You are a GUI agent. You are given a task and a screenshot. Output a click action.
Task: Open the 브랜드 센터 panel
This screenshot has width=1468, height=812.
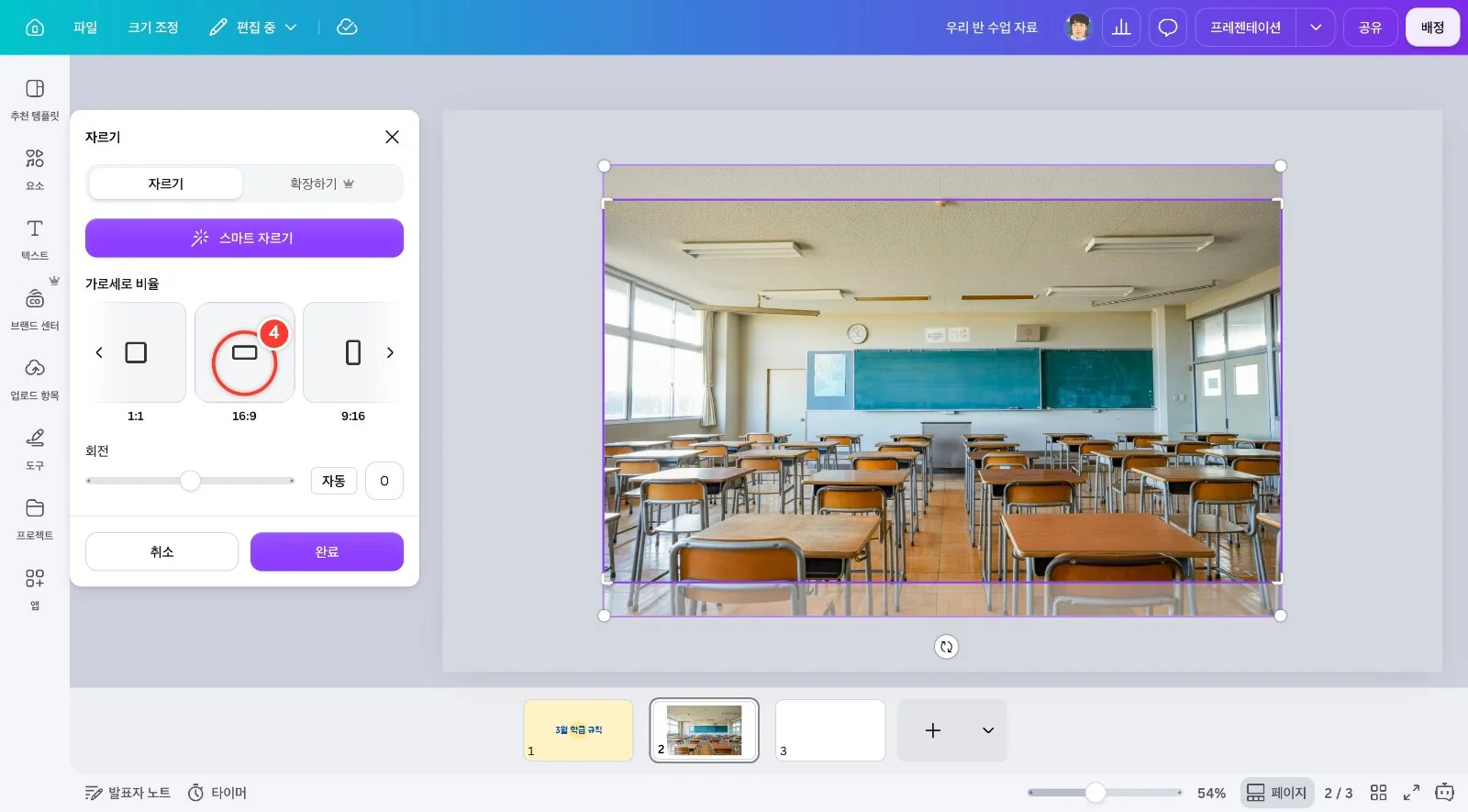pyautogui.click(x=35, y=309)
